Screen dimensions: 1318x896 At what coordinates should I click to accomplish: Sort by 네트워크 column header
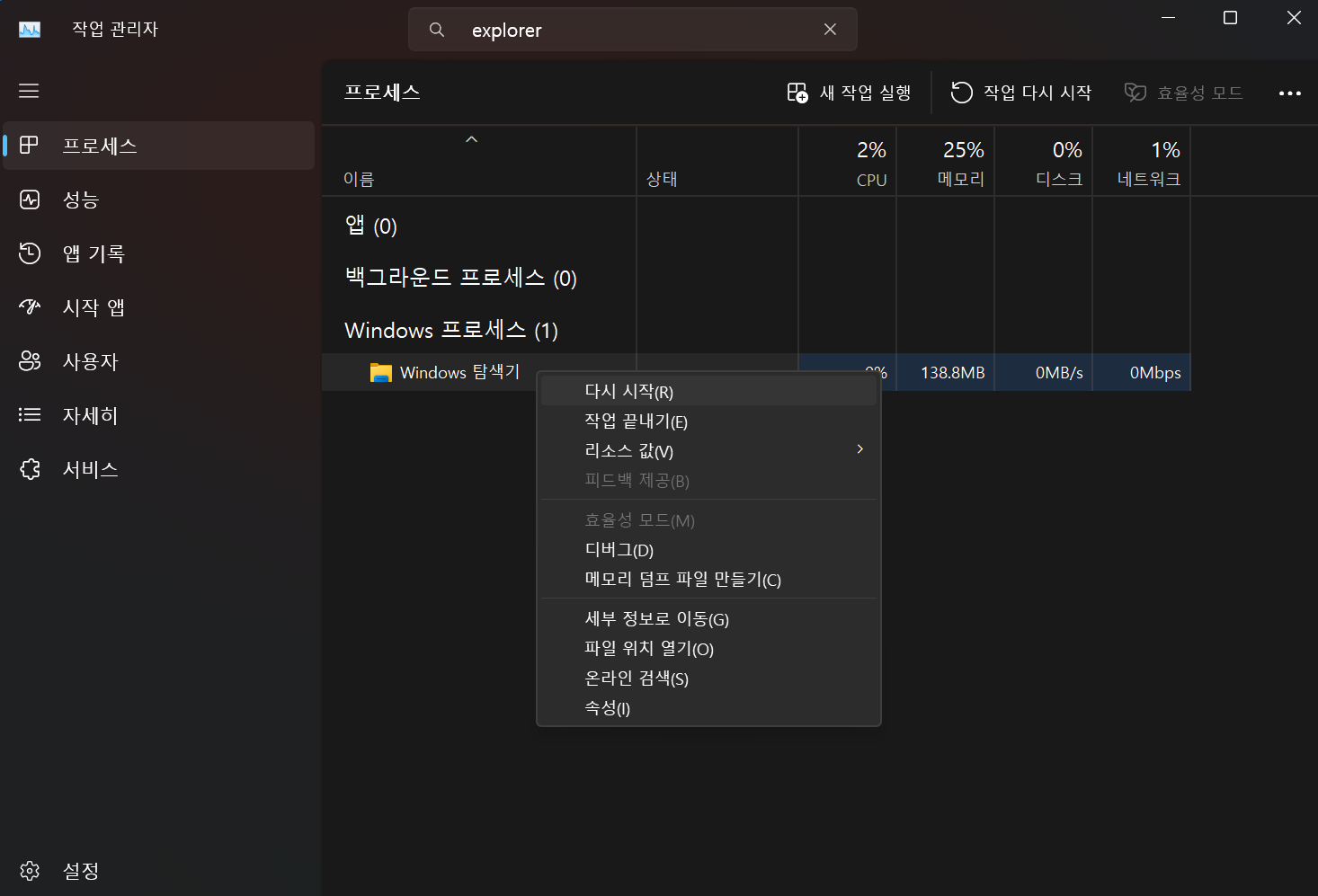(x=1141, y=162)
